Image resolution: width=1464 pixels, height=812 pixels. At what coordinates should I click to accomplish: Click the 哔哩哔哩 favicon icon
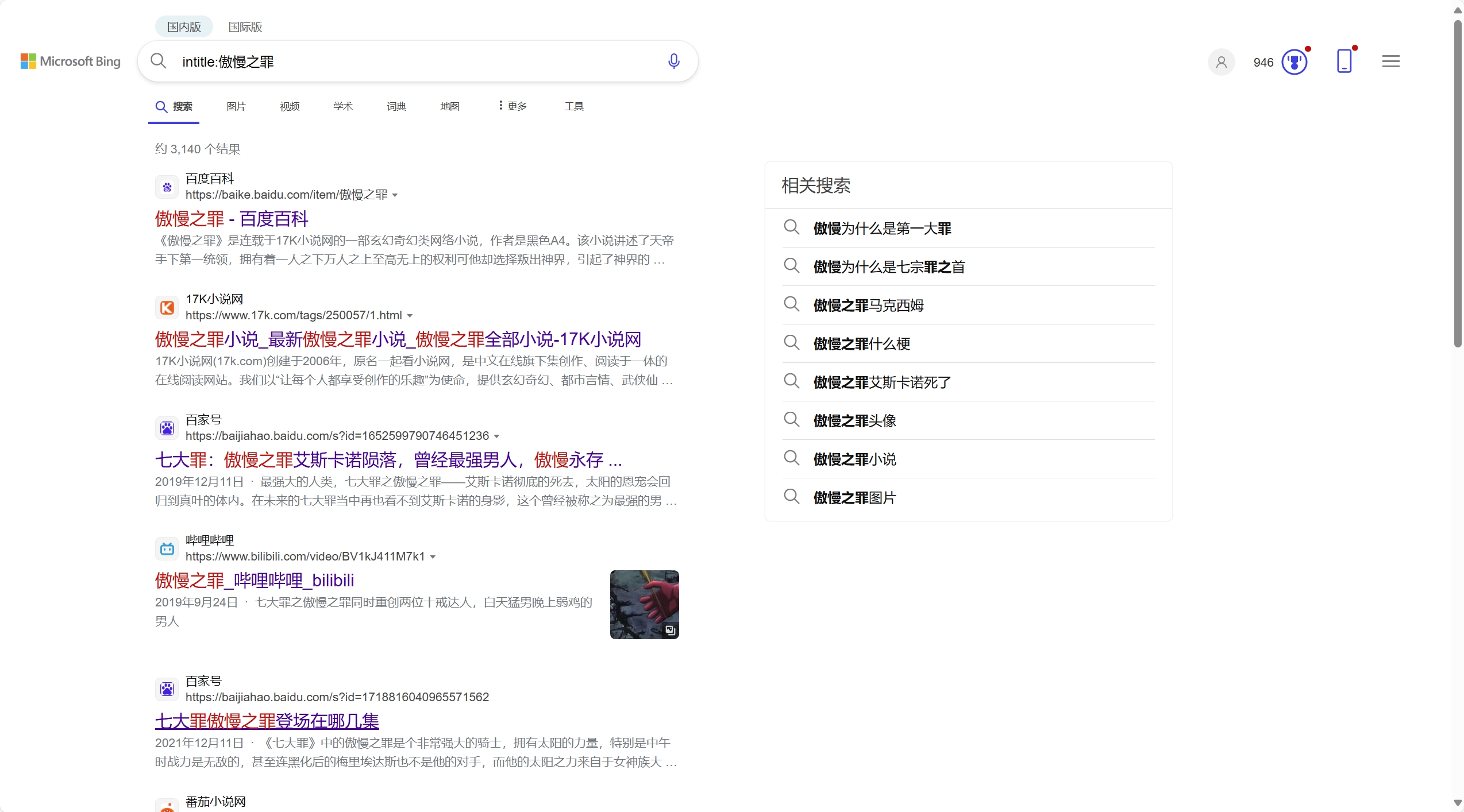[167, 549]
